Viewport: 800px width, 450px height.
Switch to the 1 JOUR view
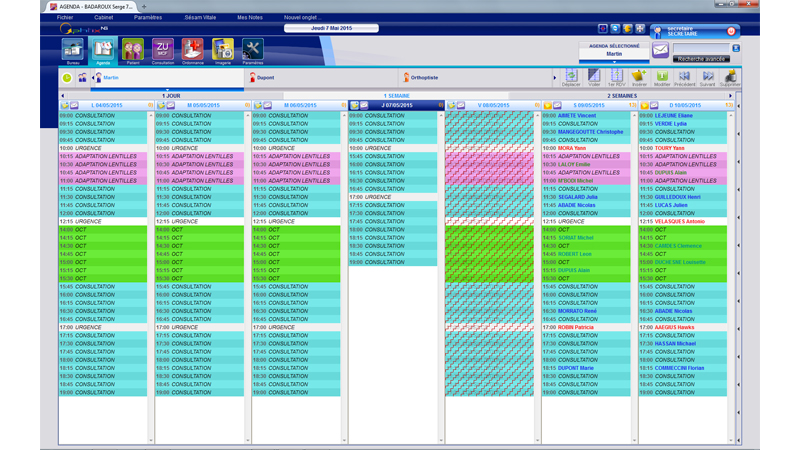pos(171,96)
